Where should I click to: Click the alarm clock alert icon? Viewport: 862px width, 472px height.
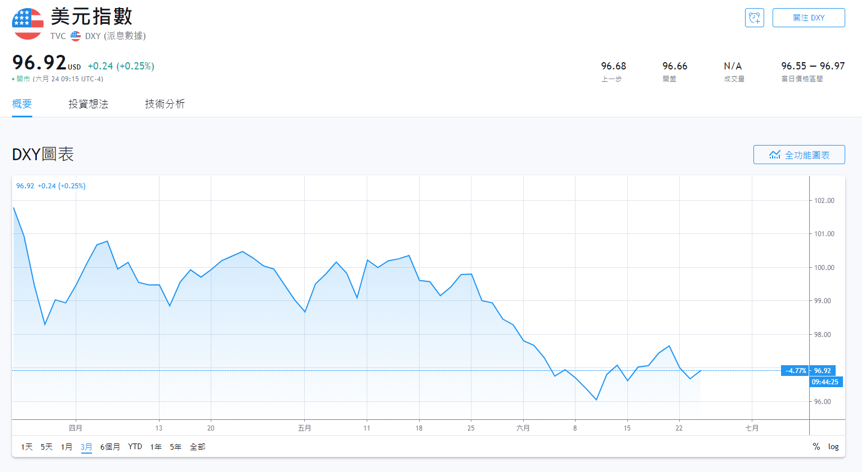tap(754, 18)
